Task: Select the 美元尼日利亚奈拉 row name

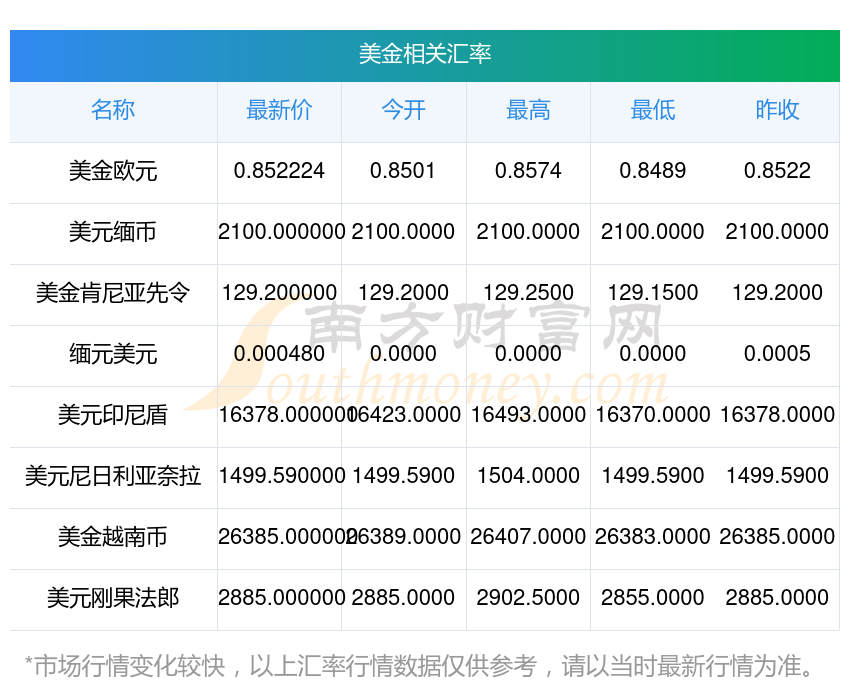Action: click(113, 476)
